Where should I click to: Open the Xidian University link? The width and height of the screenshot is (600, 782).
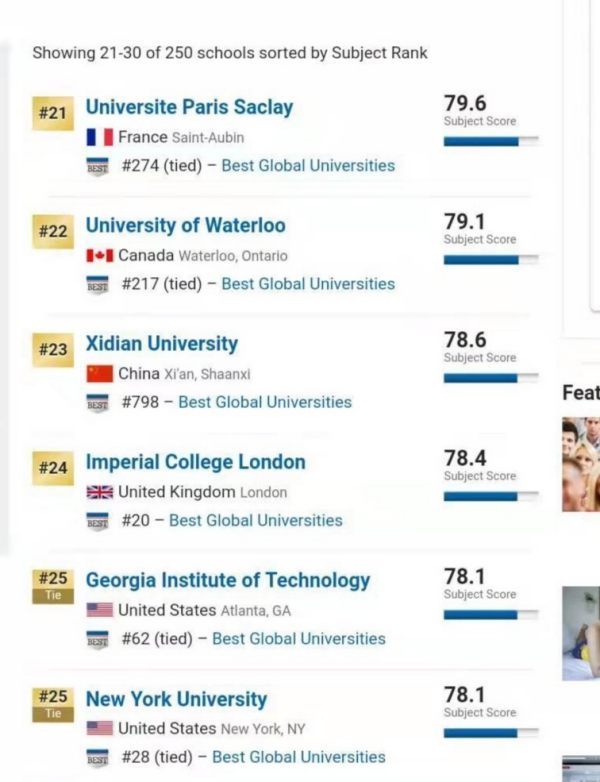(162, 344)
